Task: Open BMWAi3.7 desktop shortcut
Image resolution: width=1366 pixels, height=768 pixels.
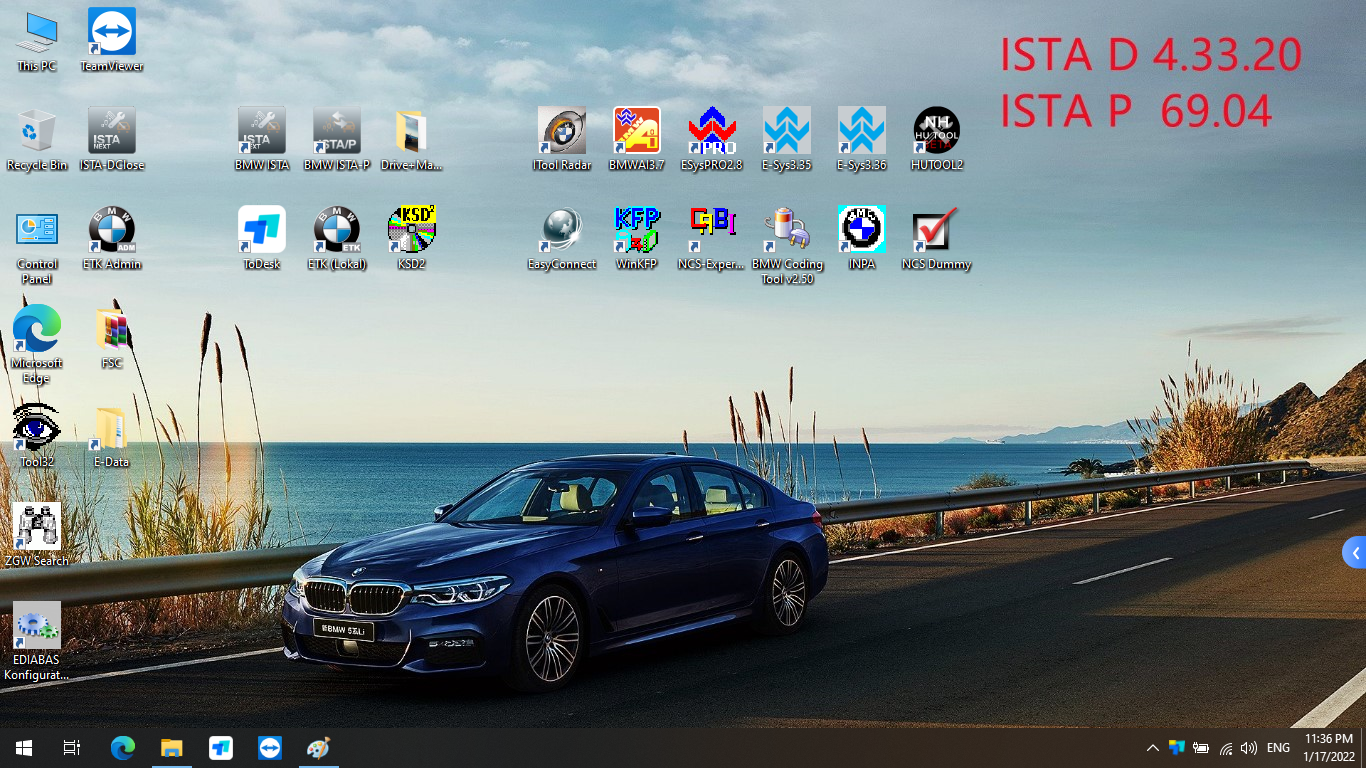Action: pyautogui.click(x=637, y=139)
